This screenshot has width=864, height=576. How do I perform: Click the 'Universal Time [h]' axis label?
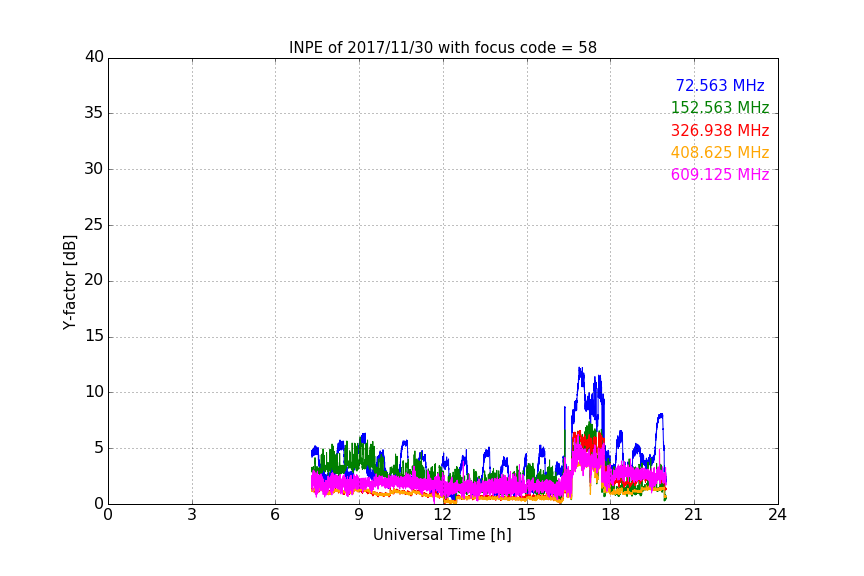pyautogui.click(x=442, y=535)
